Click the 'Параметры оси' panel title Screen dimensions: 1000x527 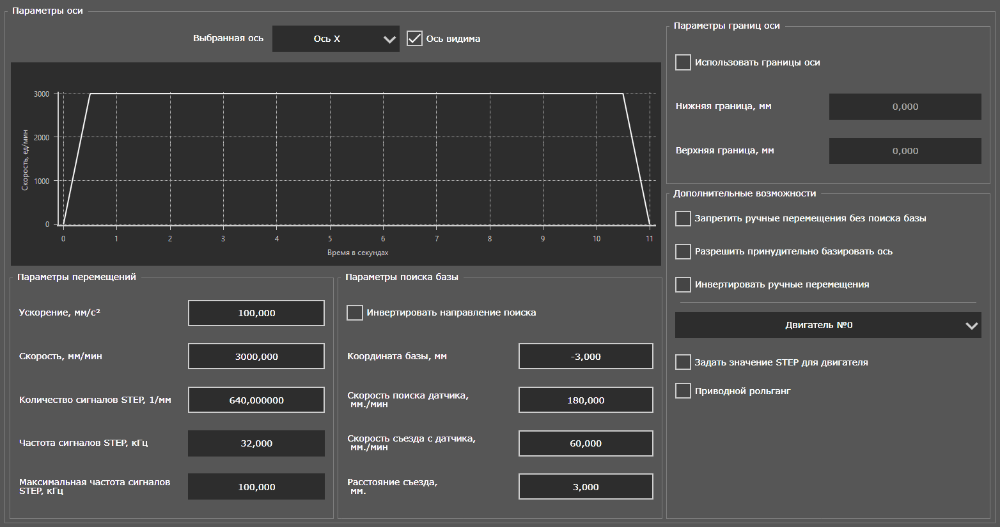pos(47,11)
